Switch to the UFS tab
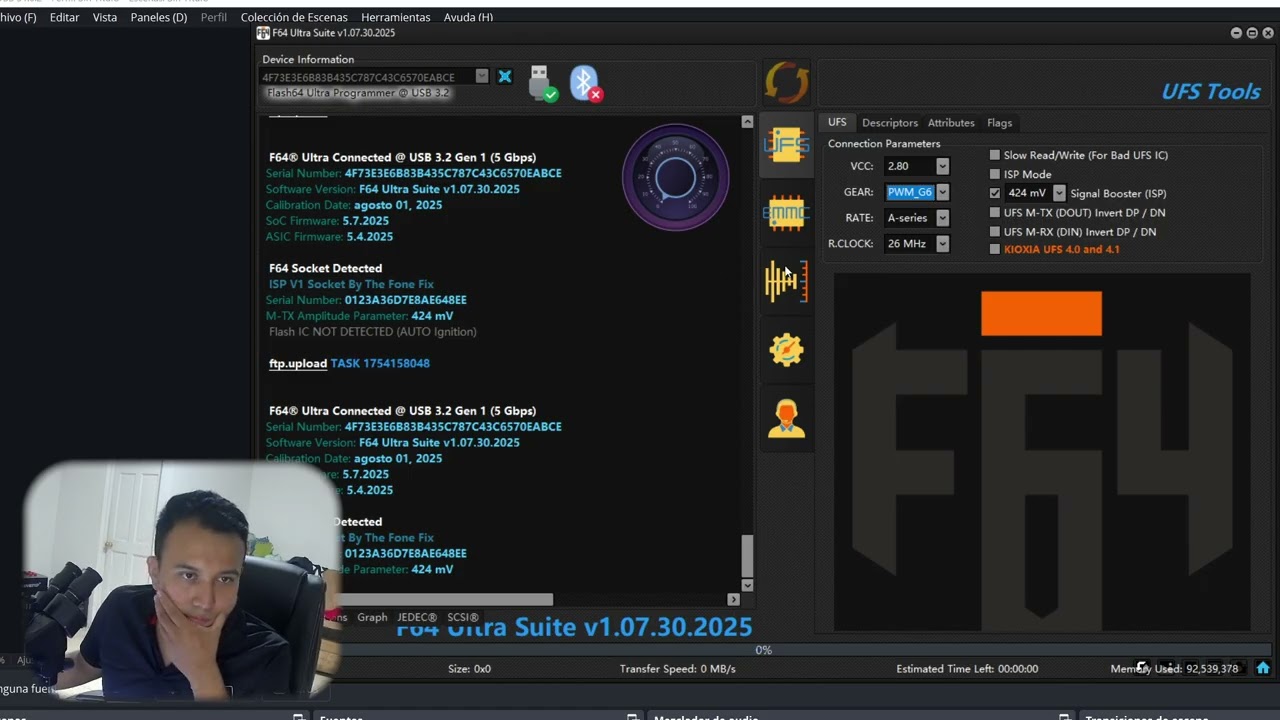Screen dimensions: 1280x720 click(837, 122)
